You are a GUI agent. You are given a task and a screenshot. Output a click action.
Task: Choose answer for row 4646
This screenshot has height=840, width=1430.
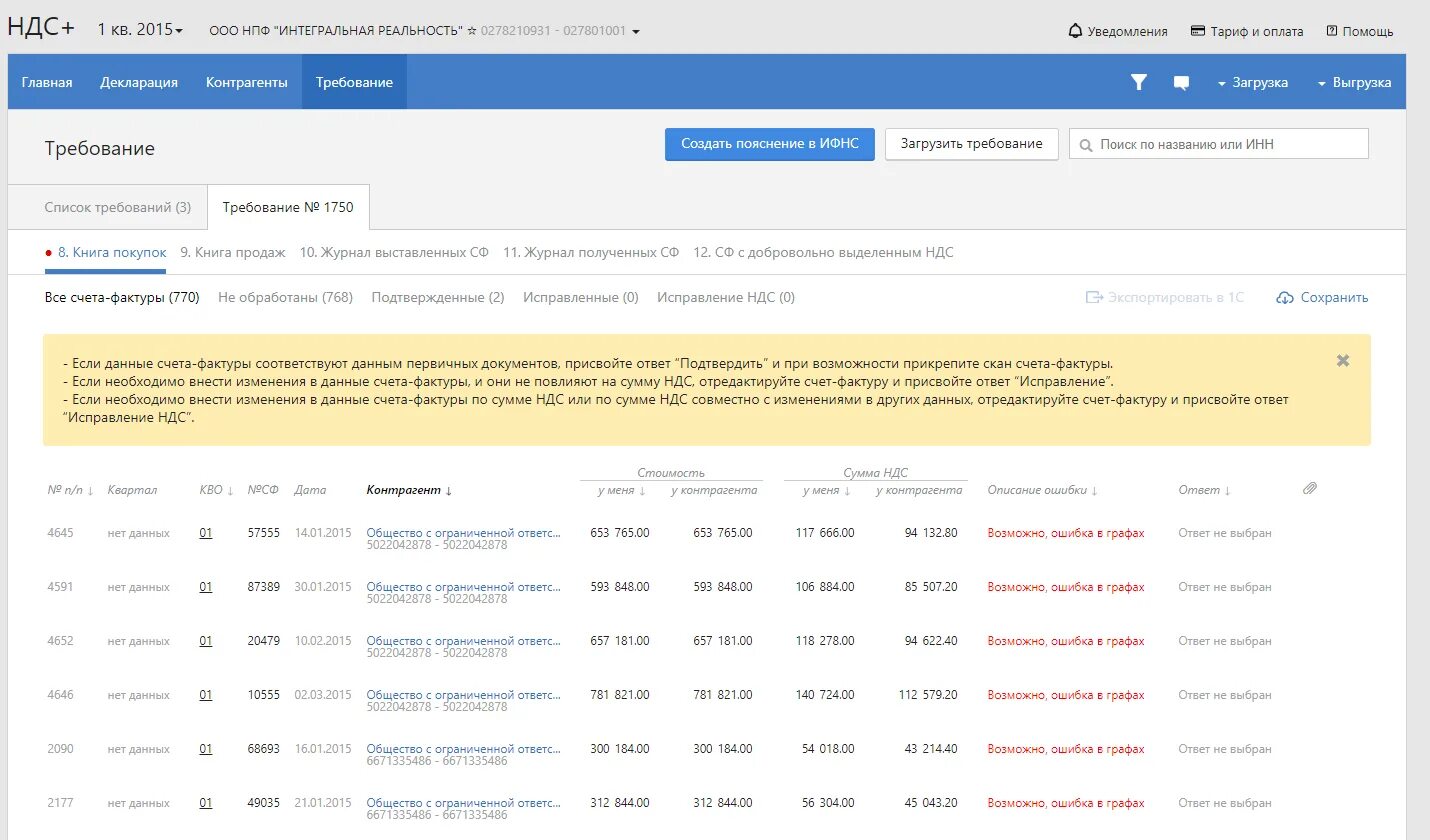click(x=1225, y=695)
